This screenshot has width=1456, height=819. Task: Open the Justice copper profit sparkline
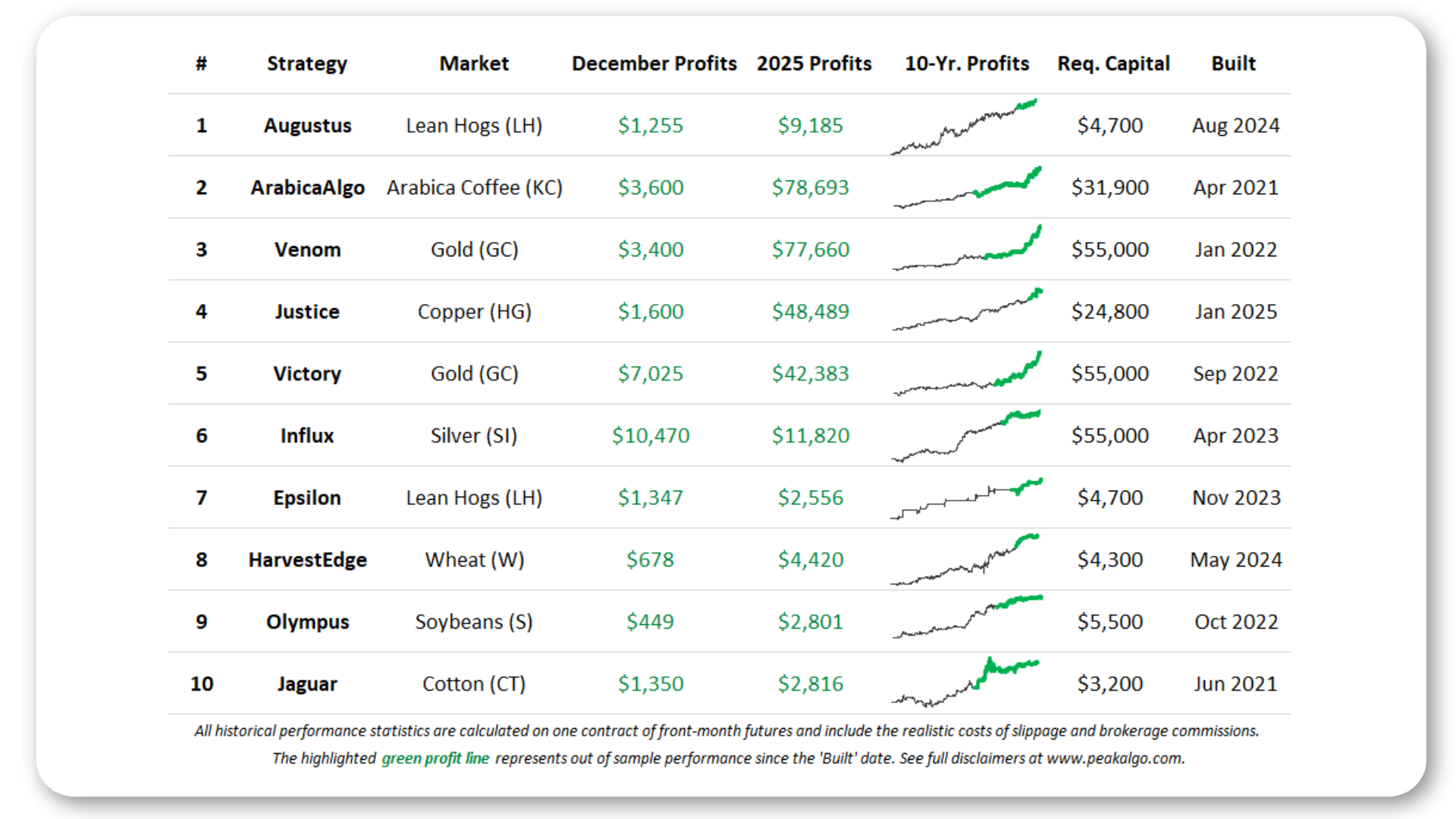pyautogui.click(x=967, y=309)
